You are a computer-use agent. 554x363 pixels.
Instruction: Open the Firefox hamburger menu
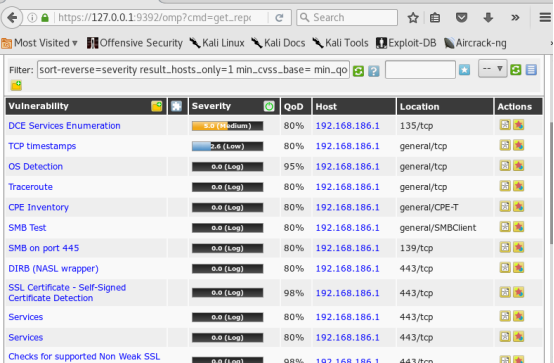(545, 17)
